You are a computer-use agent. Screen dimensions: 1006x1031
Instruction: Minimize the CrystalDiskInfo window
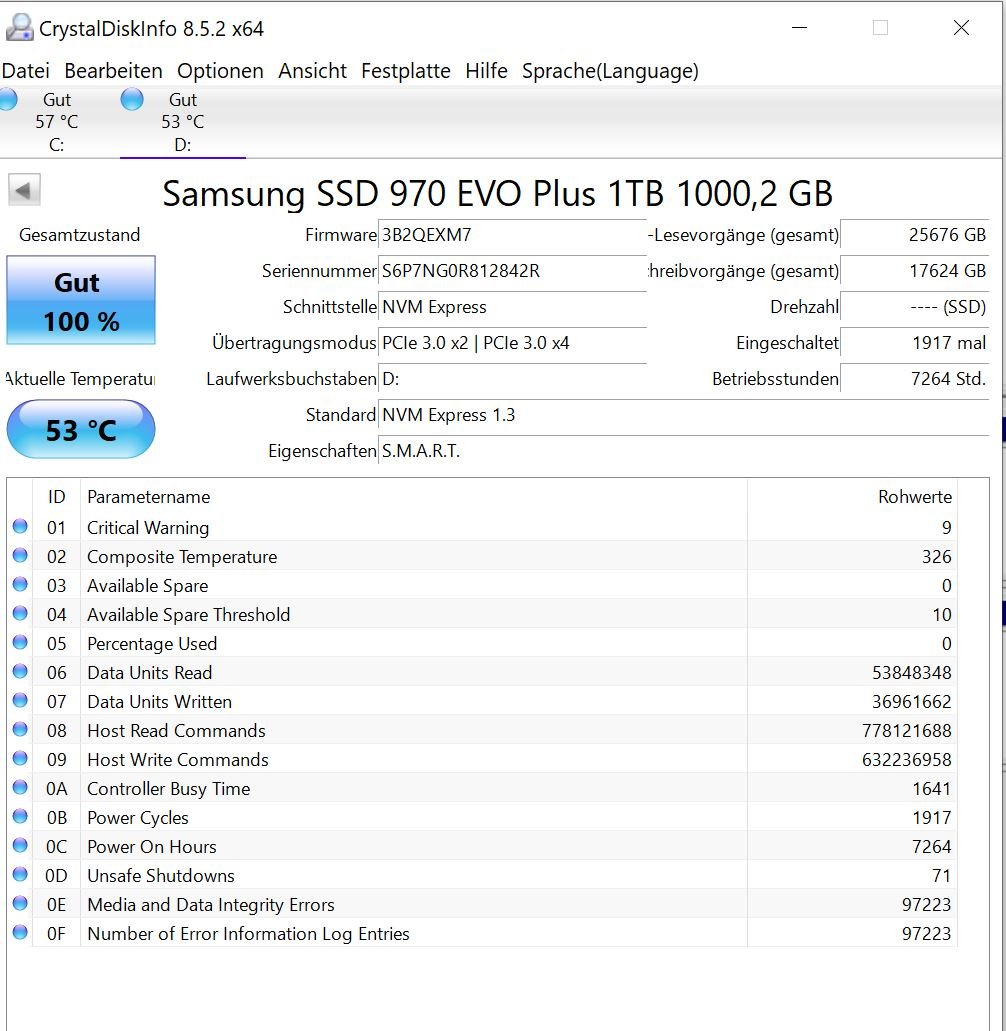(x=800, y=28)
